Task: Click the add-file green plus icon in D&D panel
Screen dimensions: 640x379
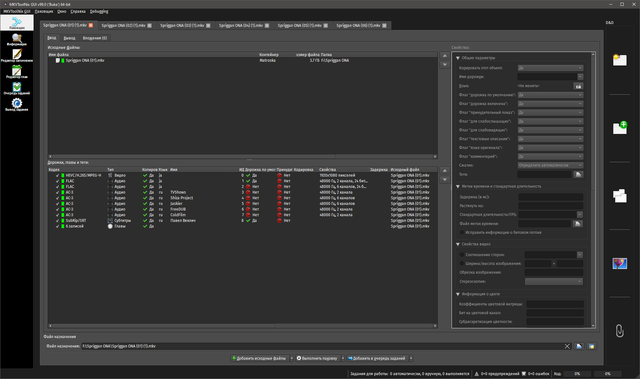Action: tap(620, 128)
